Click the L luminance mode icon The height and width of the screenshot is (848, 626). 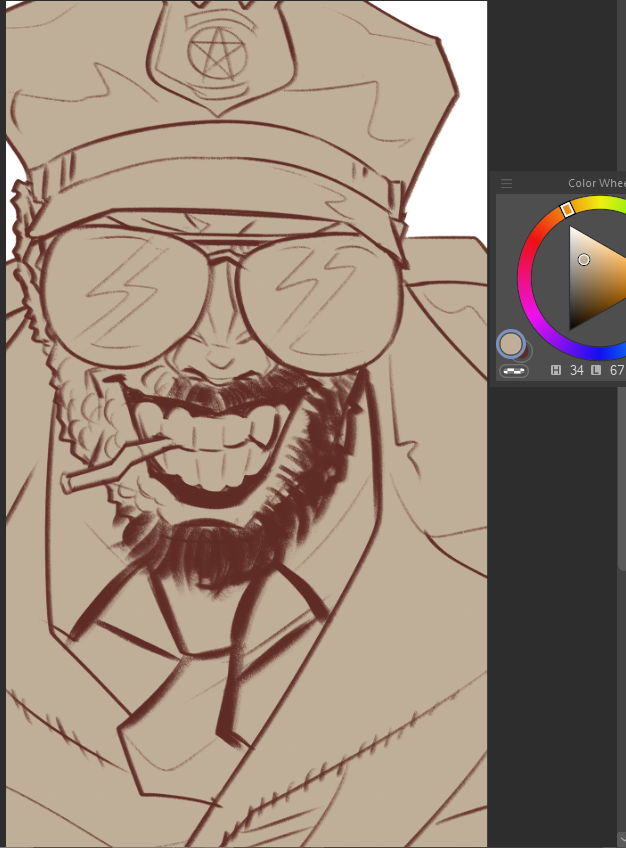(596, 370)
